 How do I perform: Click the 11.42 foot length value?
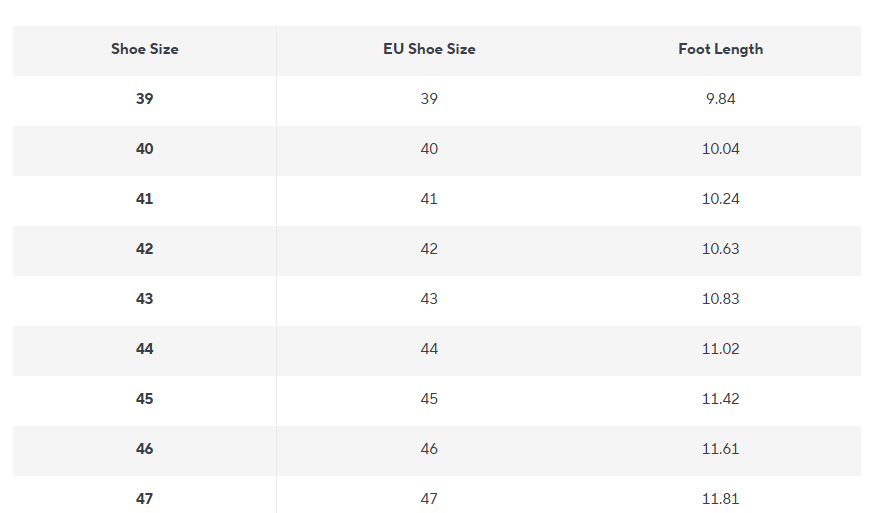[x=720, y=399]
